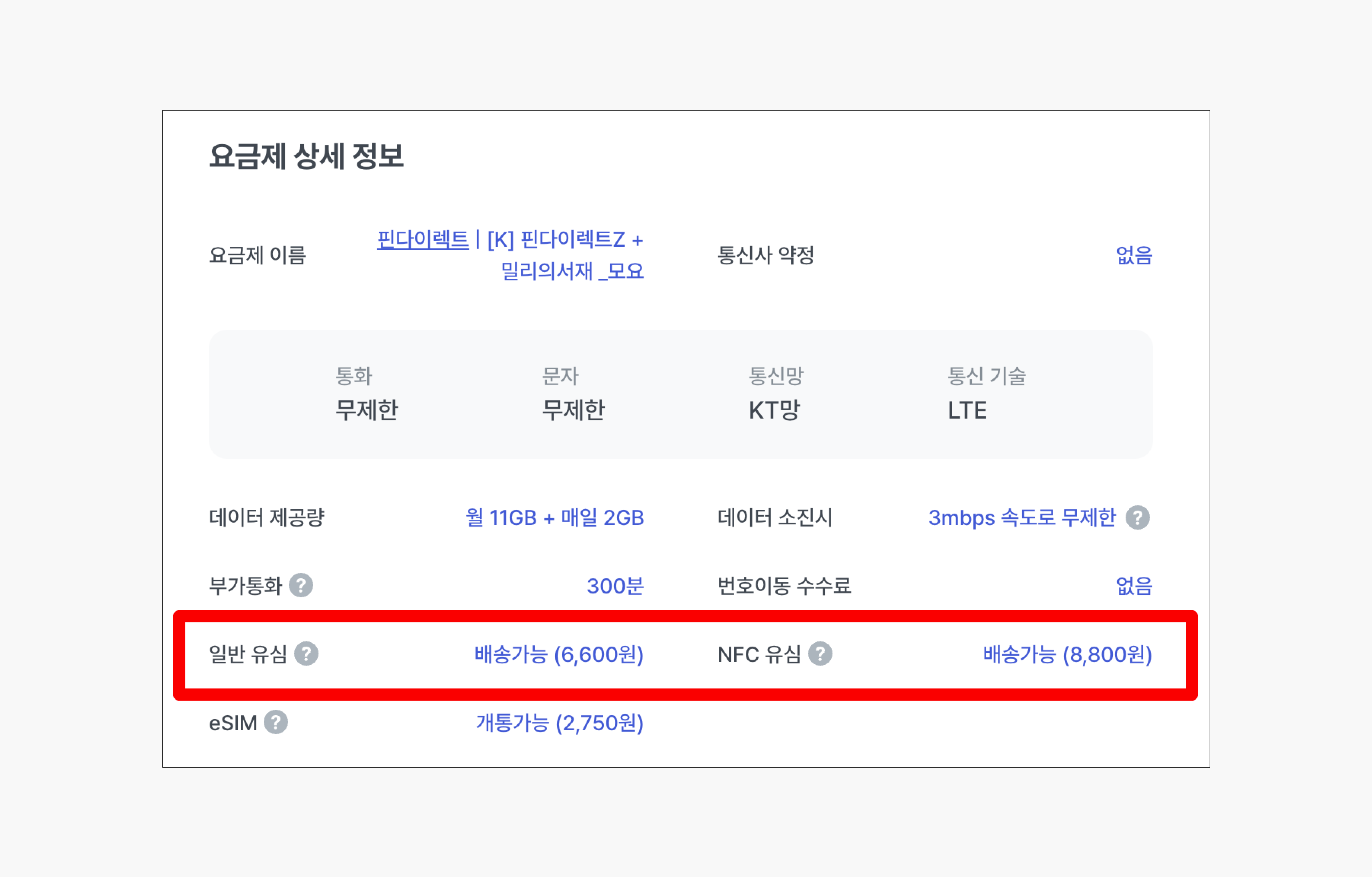Click 배송가능 (6,600원) 일반 유심 value
This screenshot has height=877, width=1372.
[x=558, y=654]
